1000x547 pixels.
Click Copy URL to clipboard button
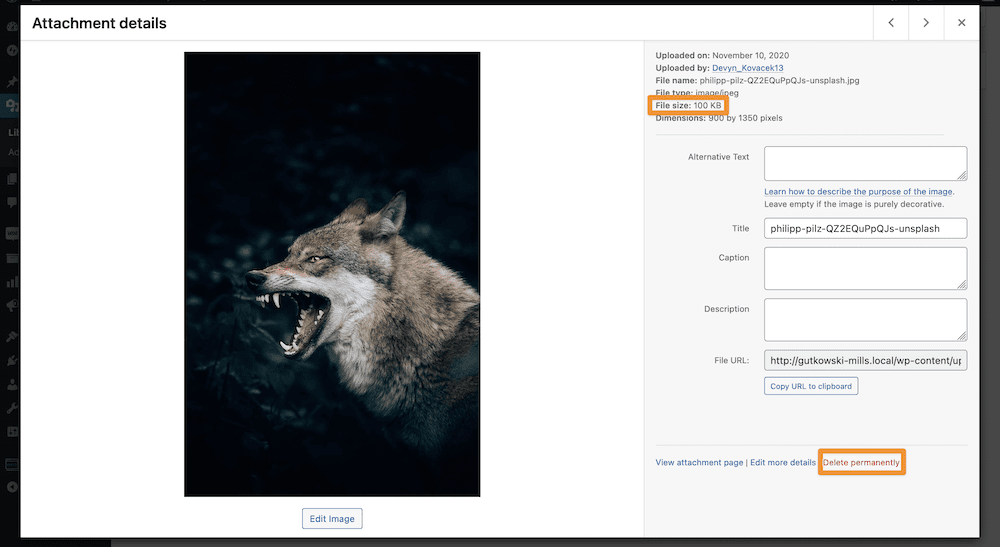(x=811, y=386)
